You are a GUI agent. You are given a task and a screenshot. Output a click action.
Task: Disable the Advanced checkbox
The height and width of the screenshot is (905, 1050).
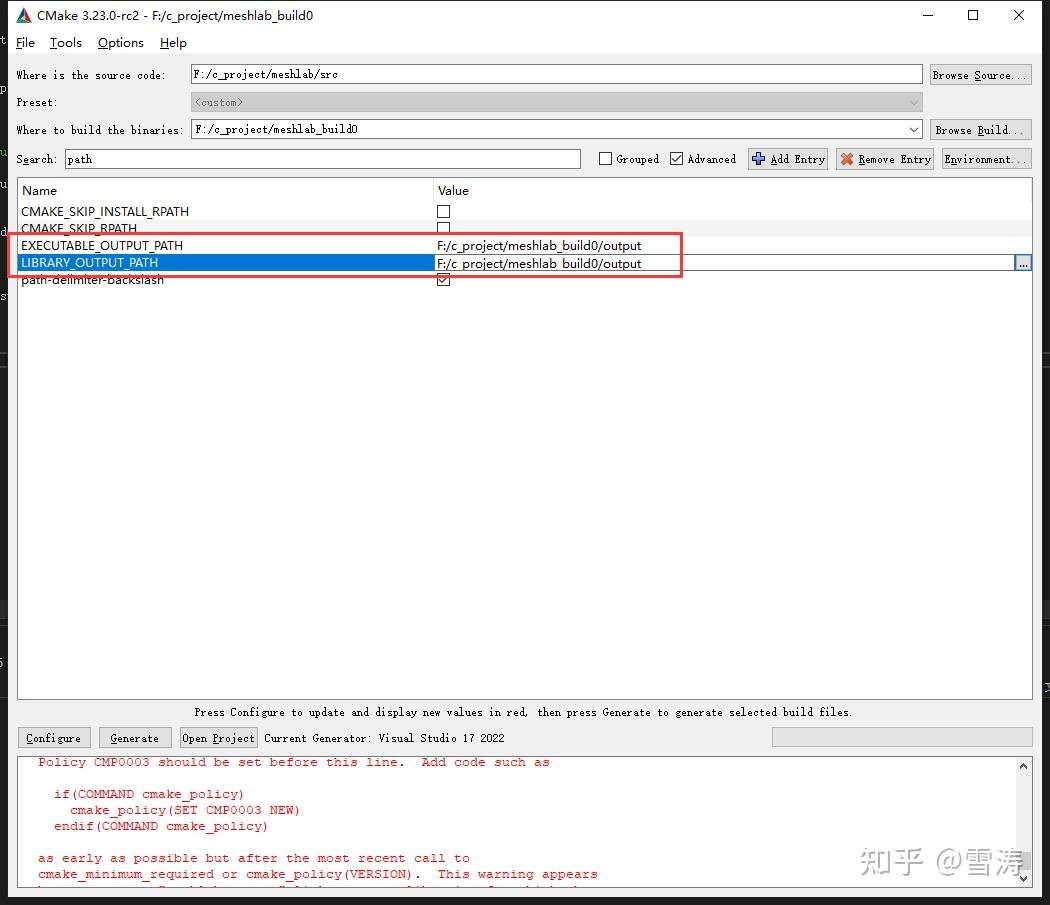coord(676,158)
